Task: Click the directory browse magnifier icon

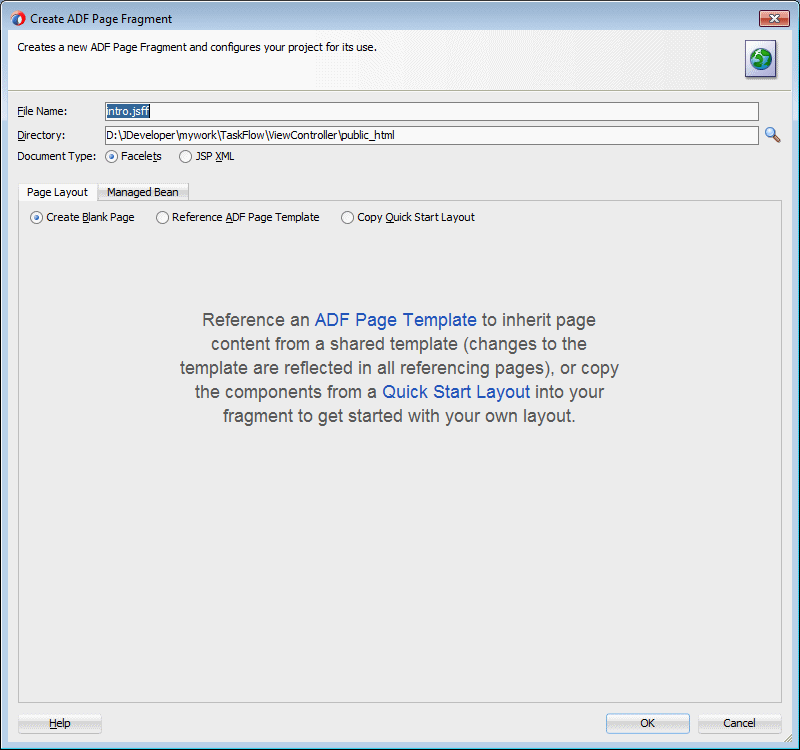Action: [x=772, y=135]
